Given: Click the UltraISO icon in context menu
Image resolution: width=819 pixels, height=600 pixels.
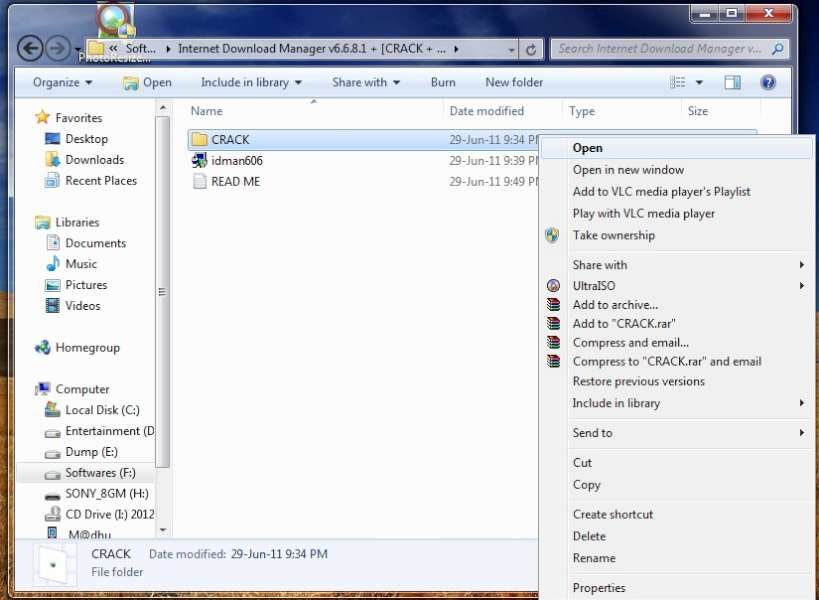Looking at the screenshot, I should pos(553,286).
